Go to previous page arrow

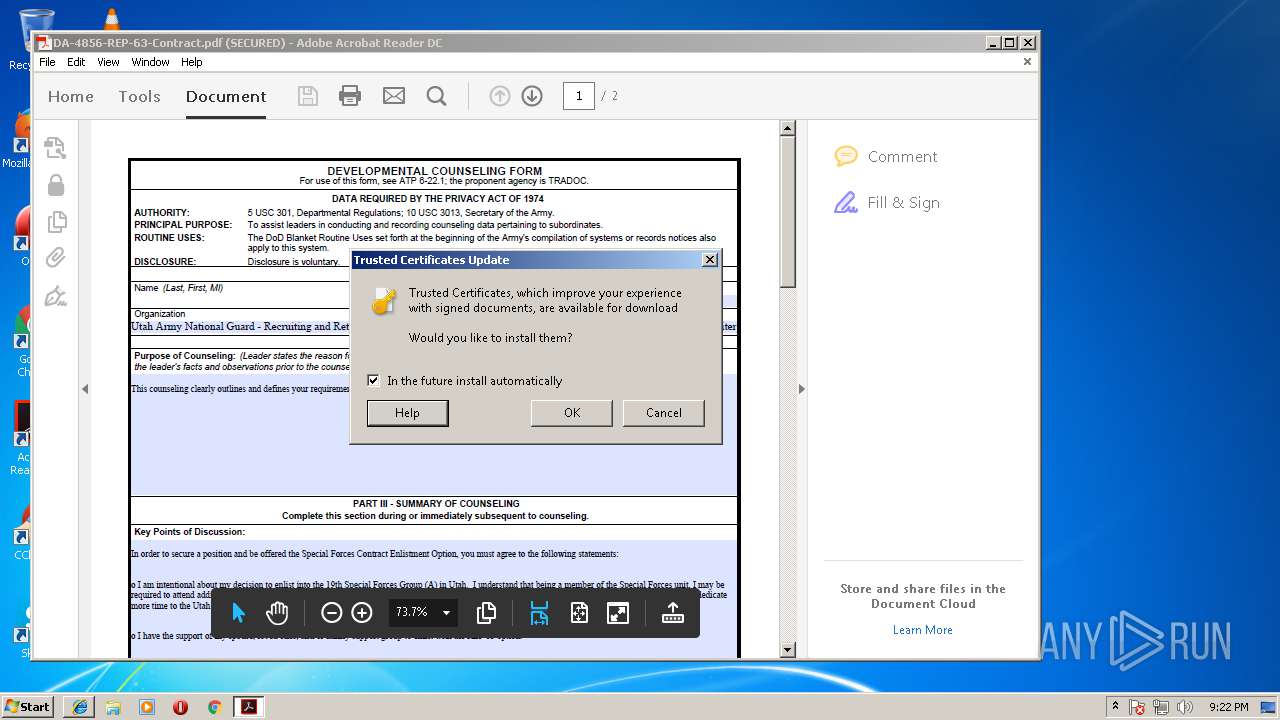pos(500,96)
